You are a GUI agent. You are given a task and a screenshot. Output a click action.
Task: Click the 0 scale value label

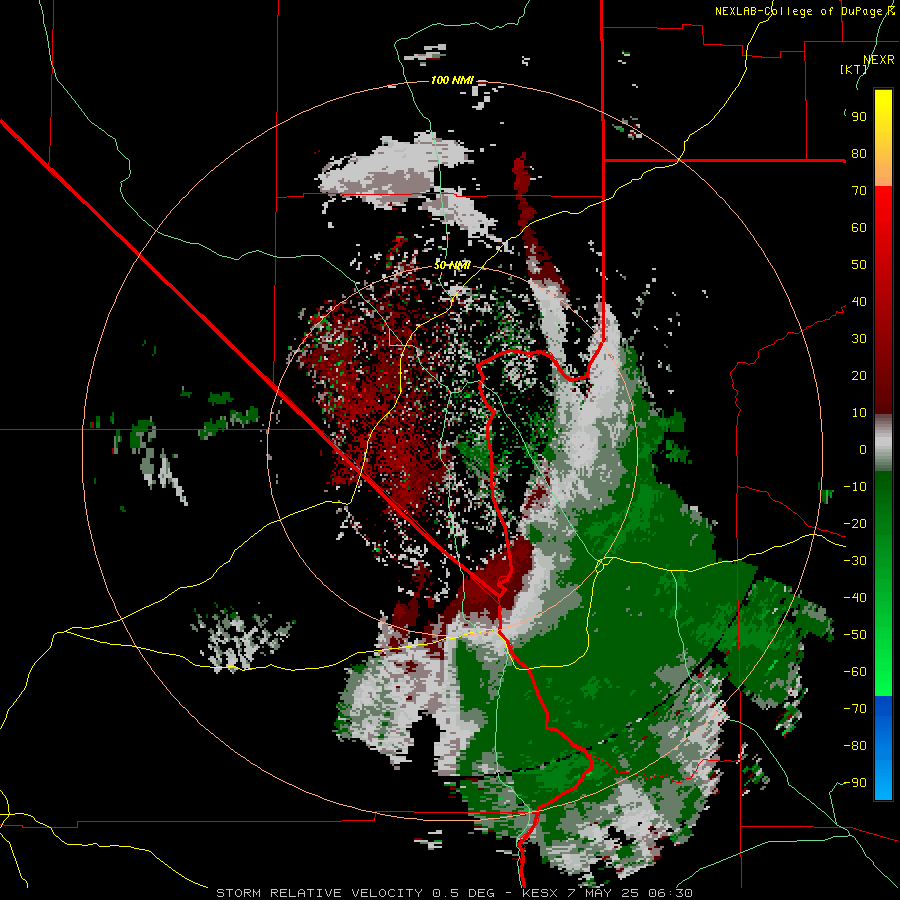pyautogui.click(x=863, y=450)
